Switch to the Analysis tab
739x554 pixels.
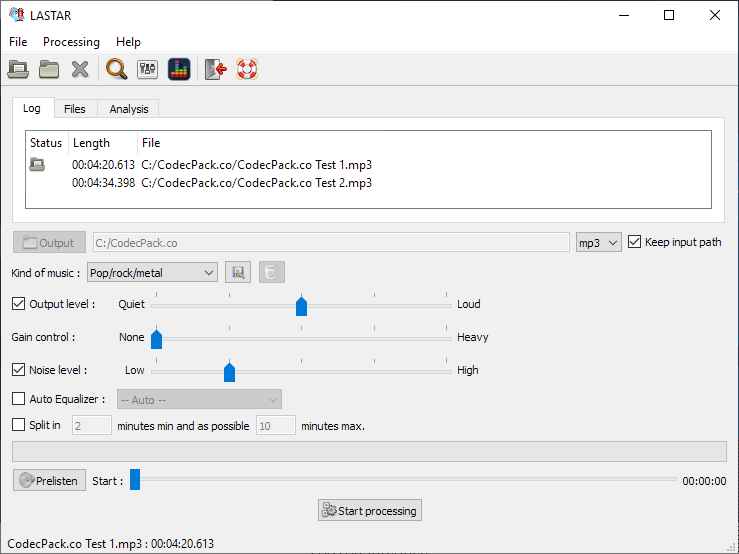point(128,108)
